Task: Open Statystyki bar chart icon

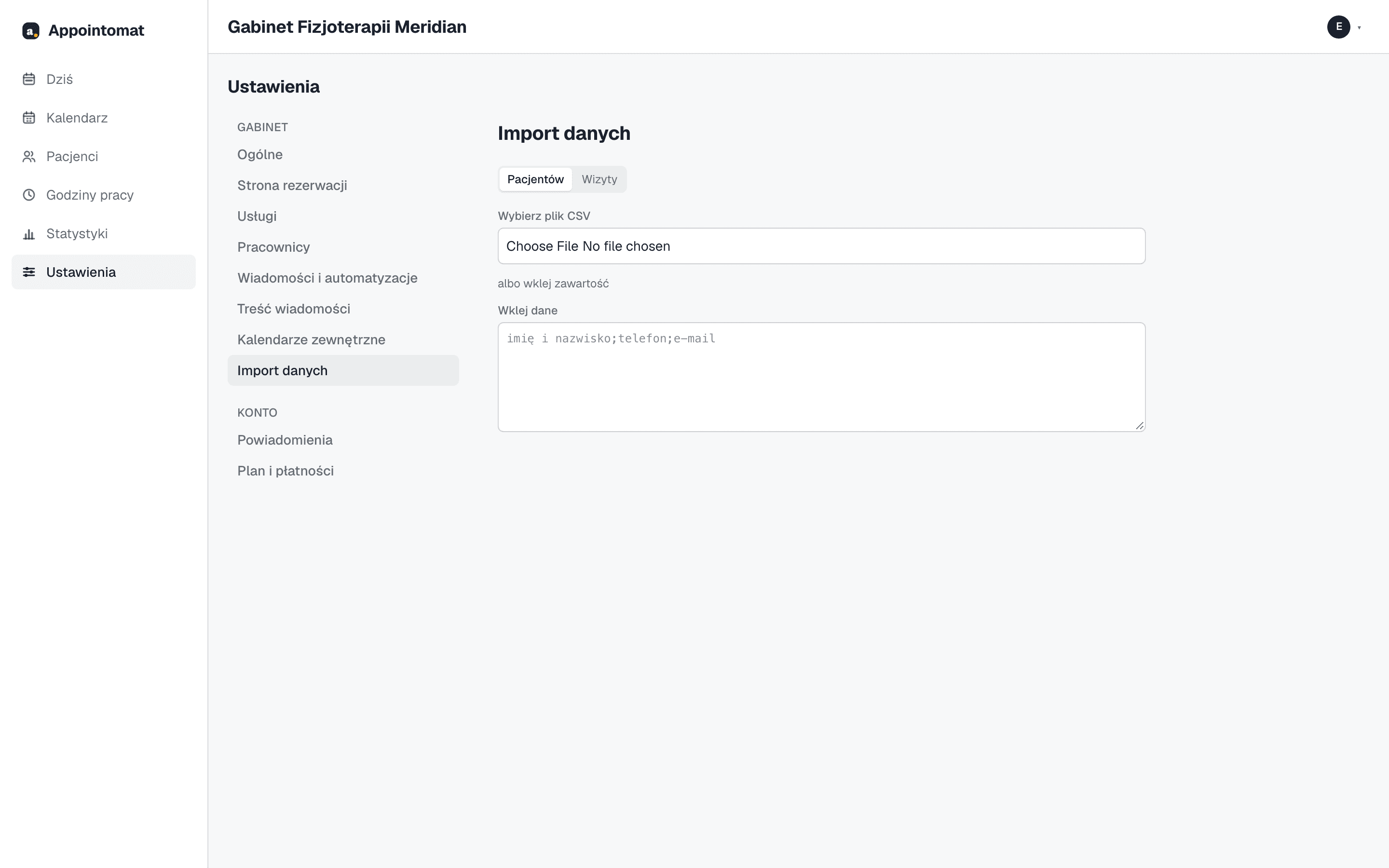Action: [29, 234]
